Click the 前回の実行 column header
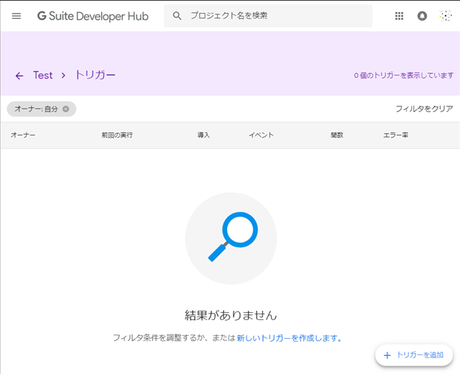The height and width of the screenshot is (374, 460). point(117,135)
